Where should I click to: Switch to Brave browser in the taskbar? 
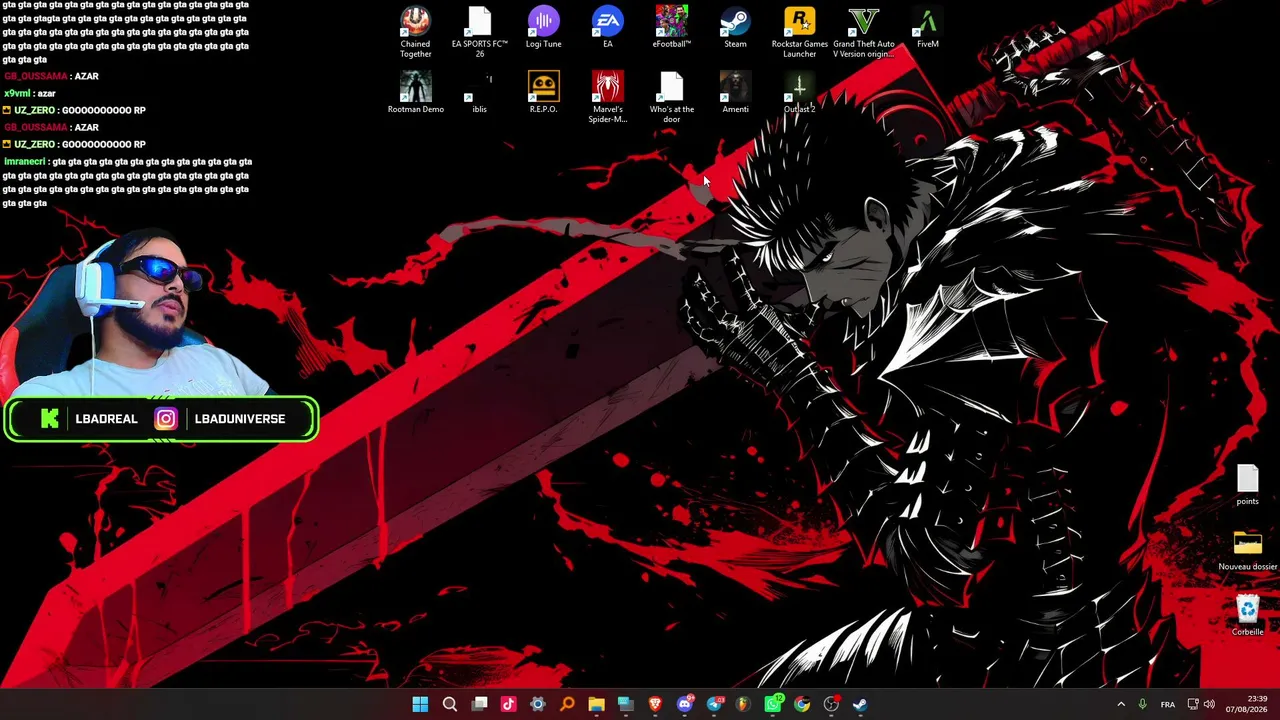(655, 704)
